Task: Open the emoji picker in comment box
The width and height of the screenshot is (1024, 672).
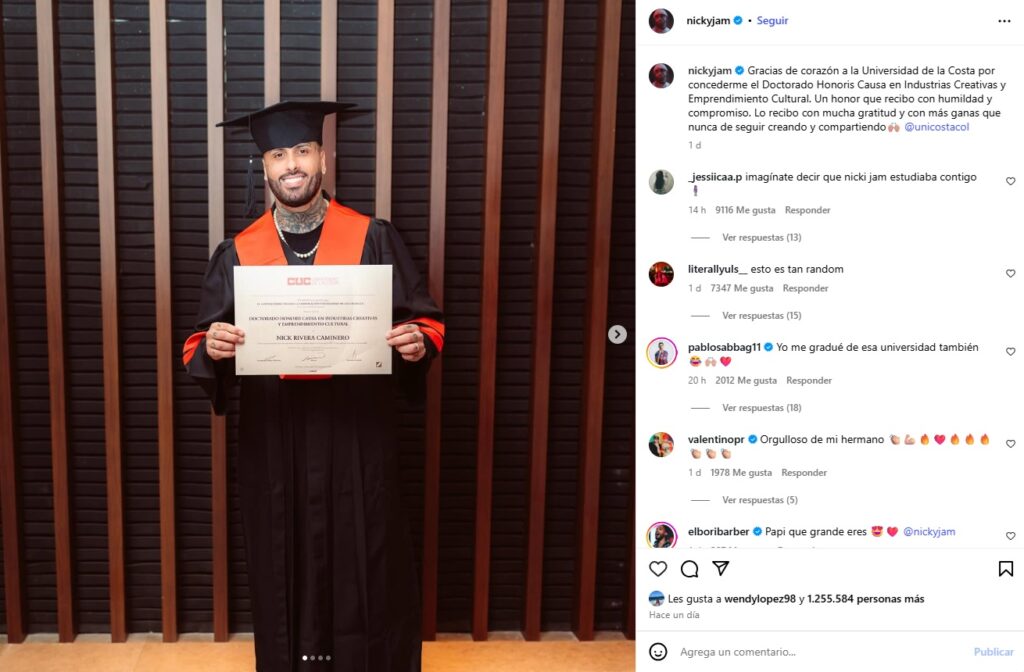Action: pyautogui.click(x=658, y=652)
